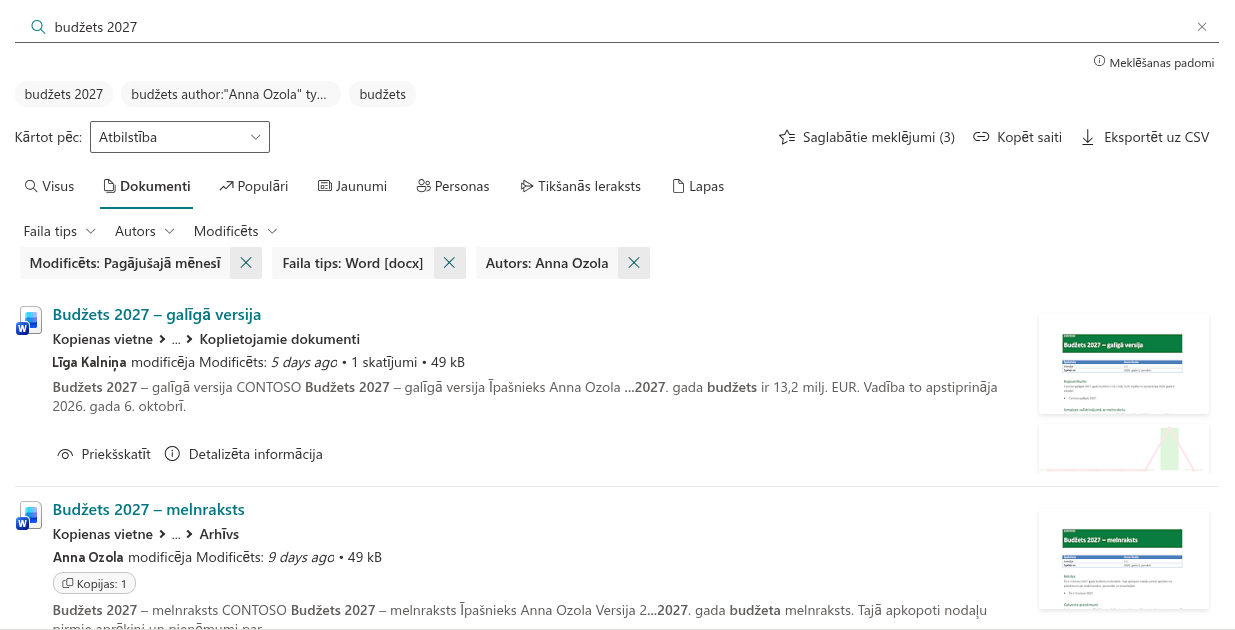This screenshot has width=1235, height=630.
Task: Click author name Anna Ozola in melnraksts result
Action: [88, 557]
